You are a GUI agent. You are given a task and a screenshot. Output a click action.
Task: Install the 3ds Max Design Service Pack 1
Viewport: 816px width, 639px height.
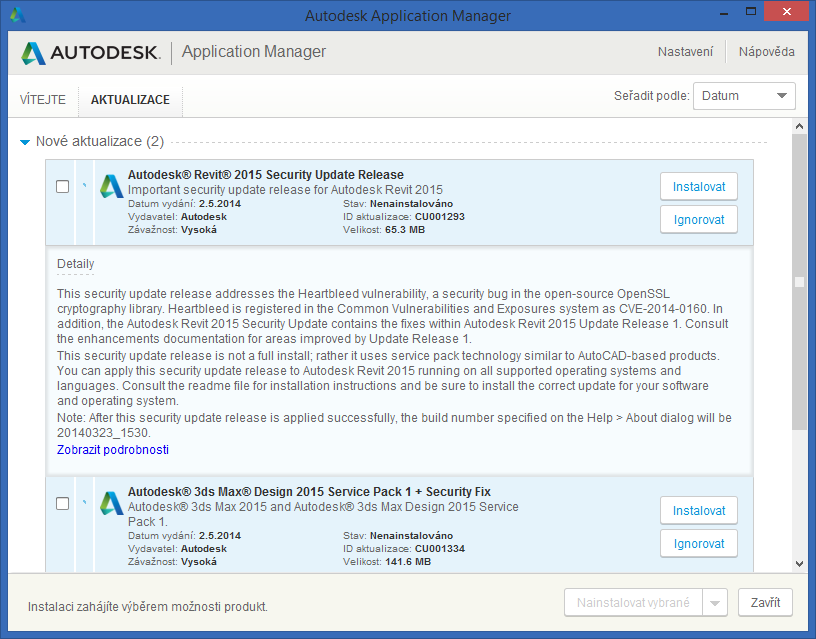tap(699, 510)
